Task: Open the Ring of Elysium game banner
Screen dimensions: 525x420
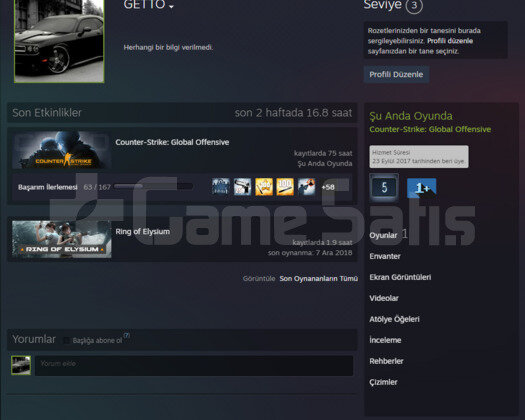Action: click(62, 239)
